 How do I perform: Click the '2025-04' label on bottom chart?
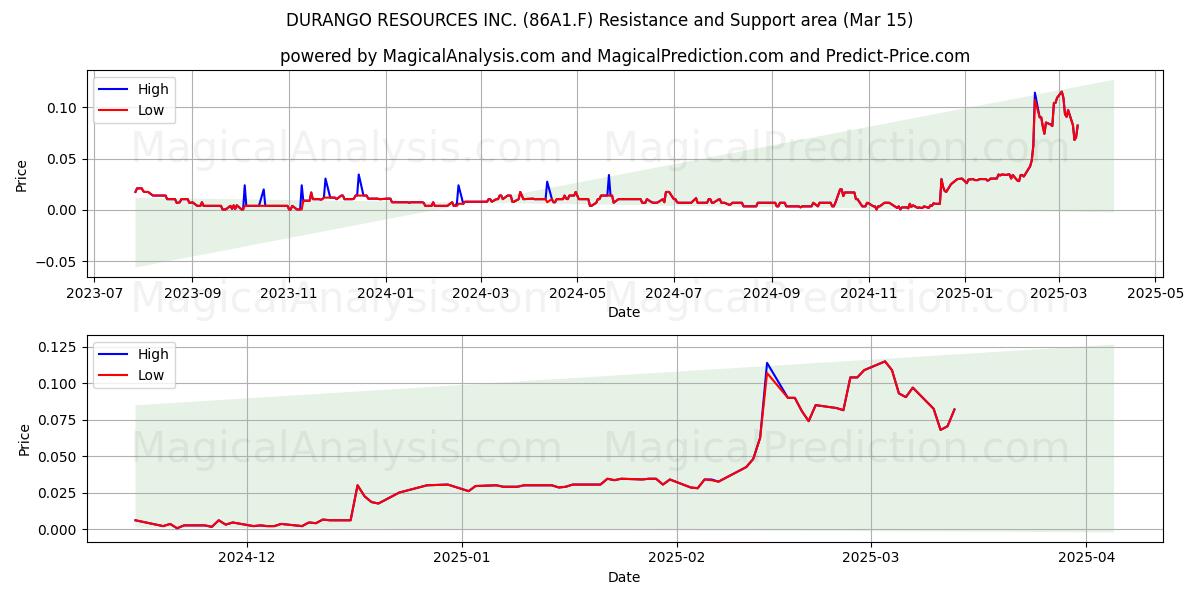[1086, 558]
